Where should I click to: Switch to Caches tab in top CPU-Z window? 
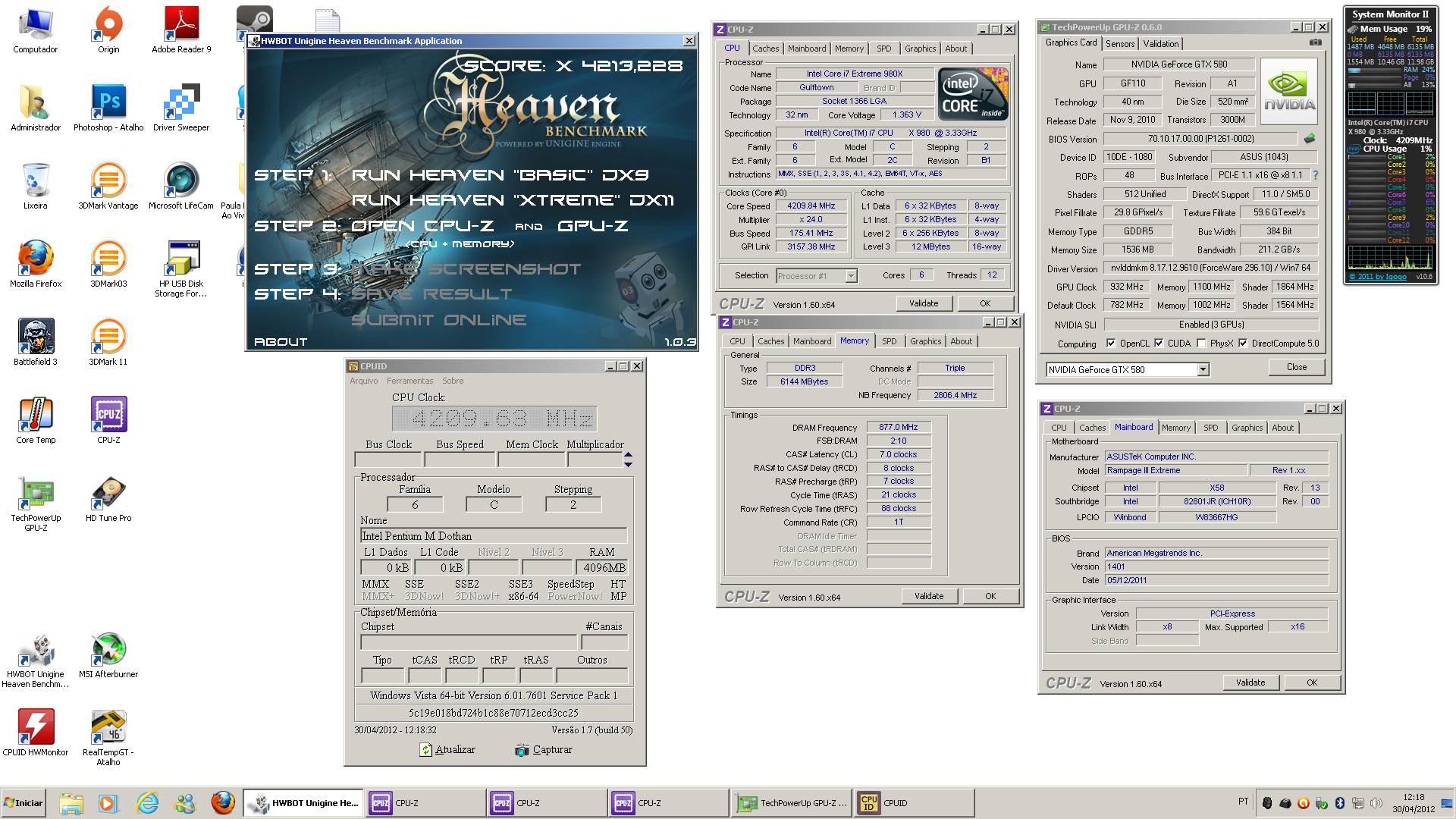(765, 49)
